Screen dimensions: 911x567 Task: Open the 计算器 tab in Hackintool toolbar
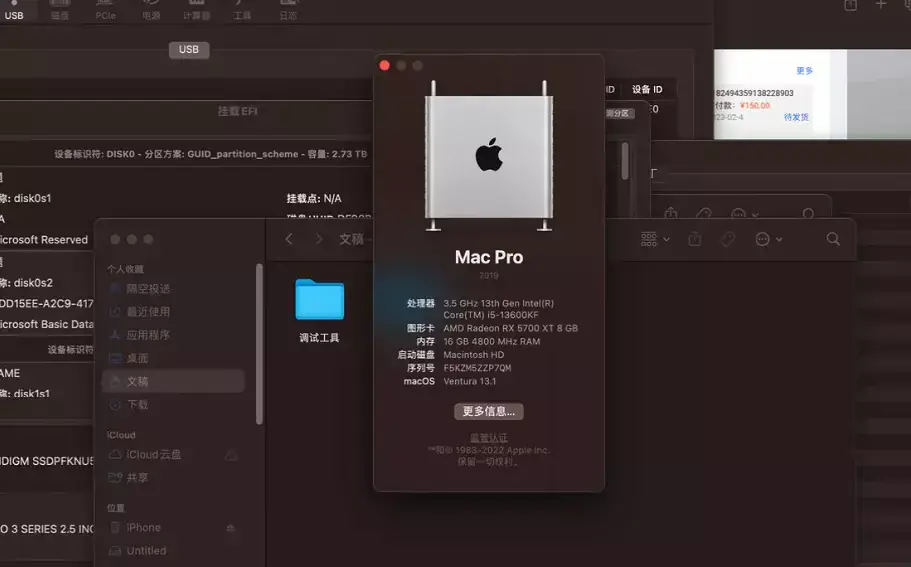pos(196,10)
